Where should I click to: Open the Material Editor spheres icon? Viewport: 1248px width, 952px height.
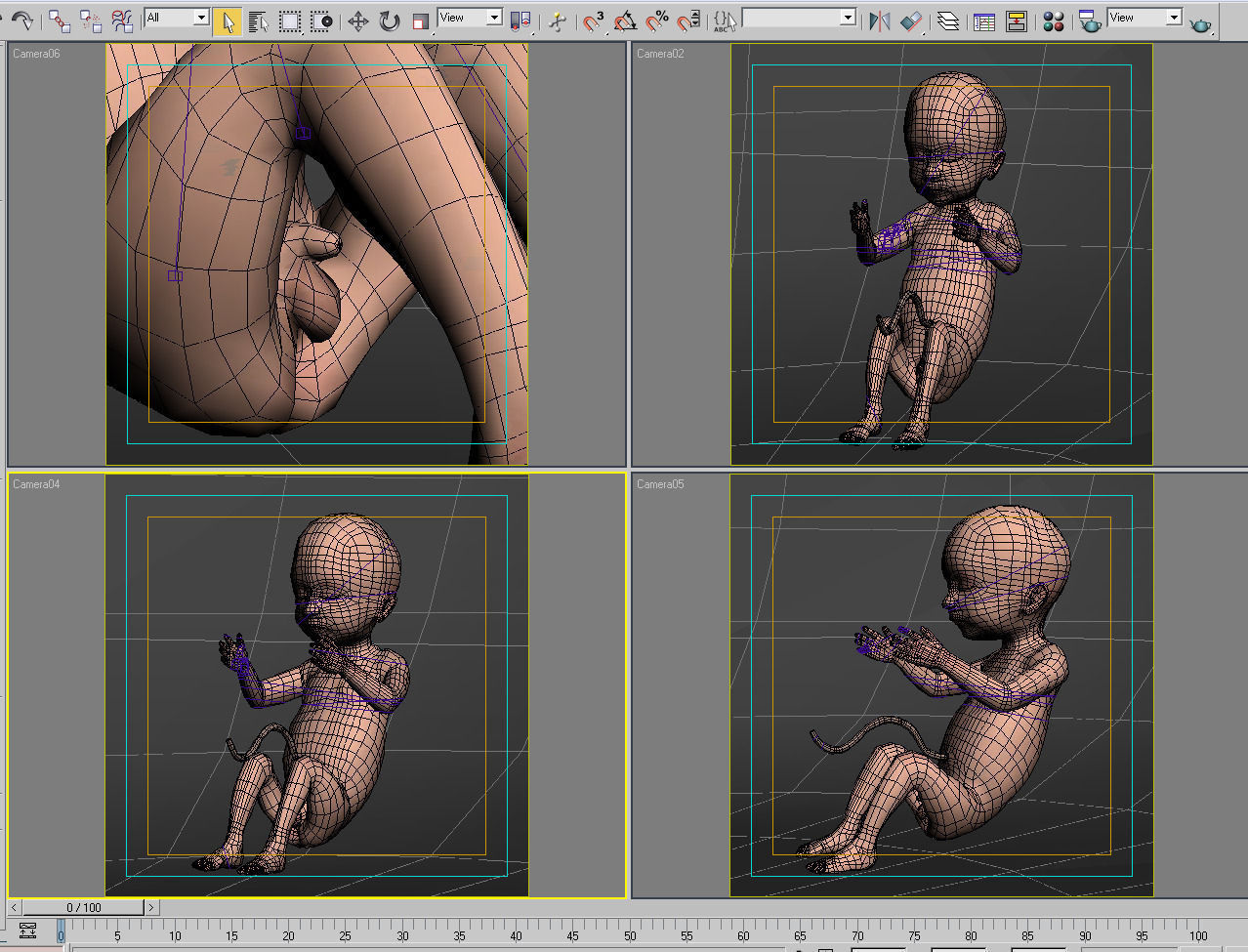click(1054, 21)
